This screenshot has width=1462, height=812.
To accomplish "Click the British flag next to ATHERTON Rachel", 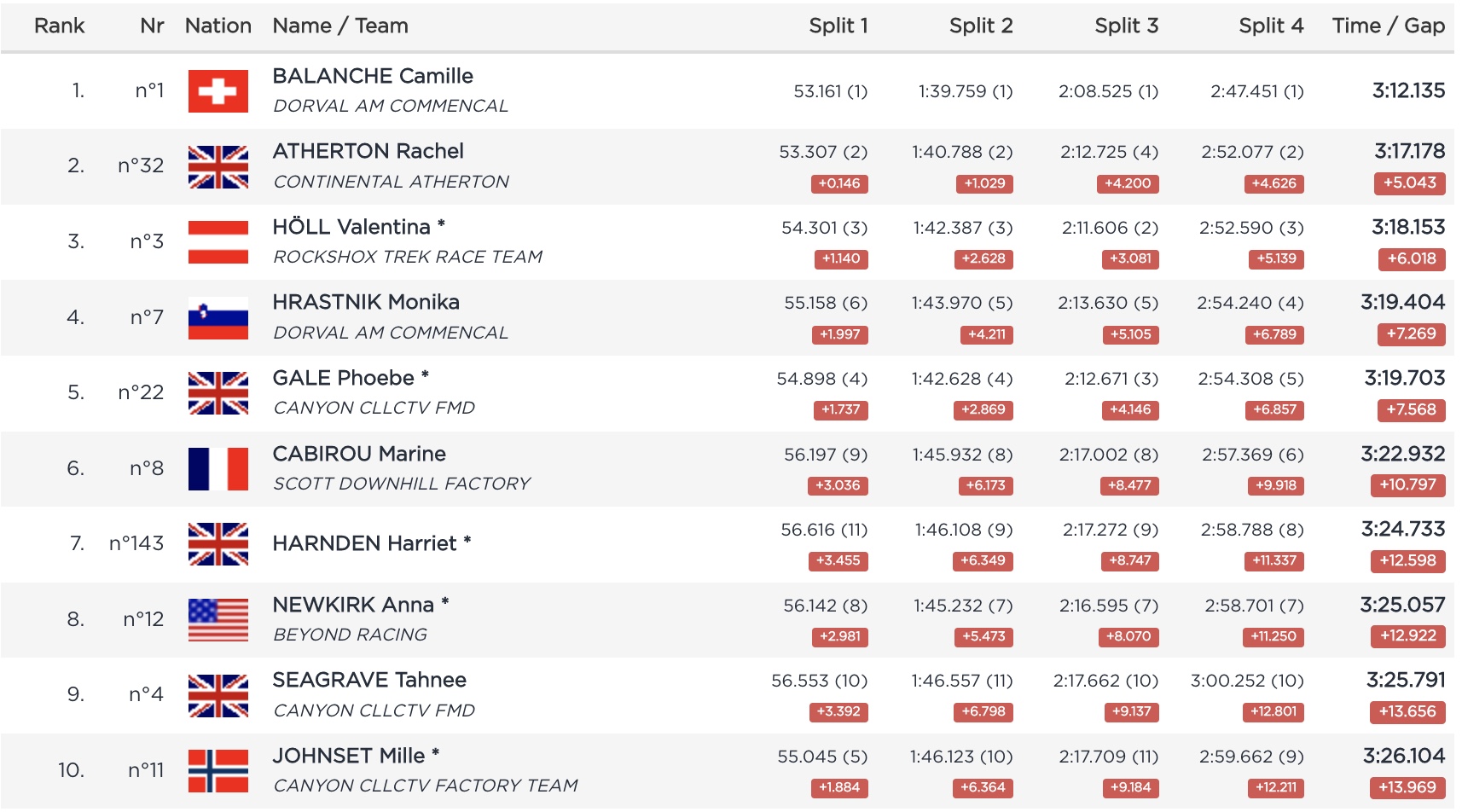I will pyautogui.click(x=218, y=166).
